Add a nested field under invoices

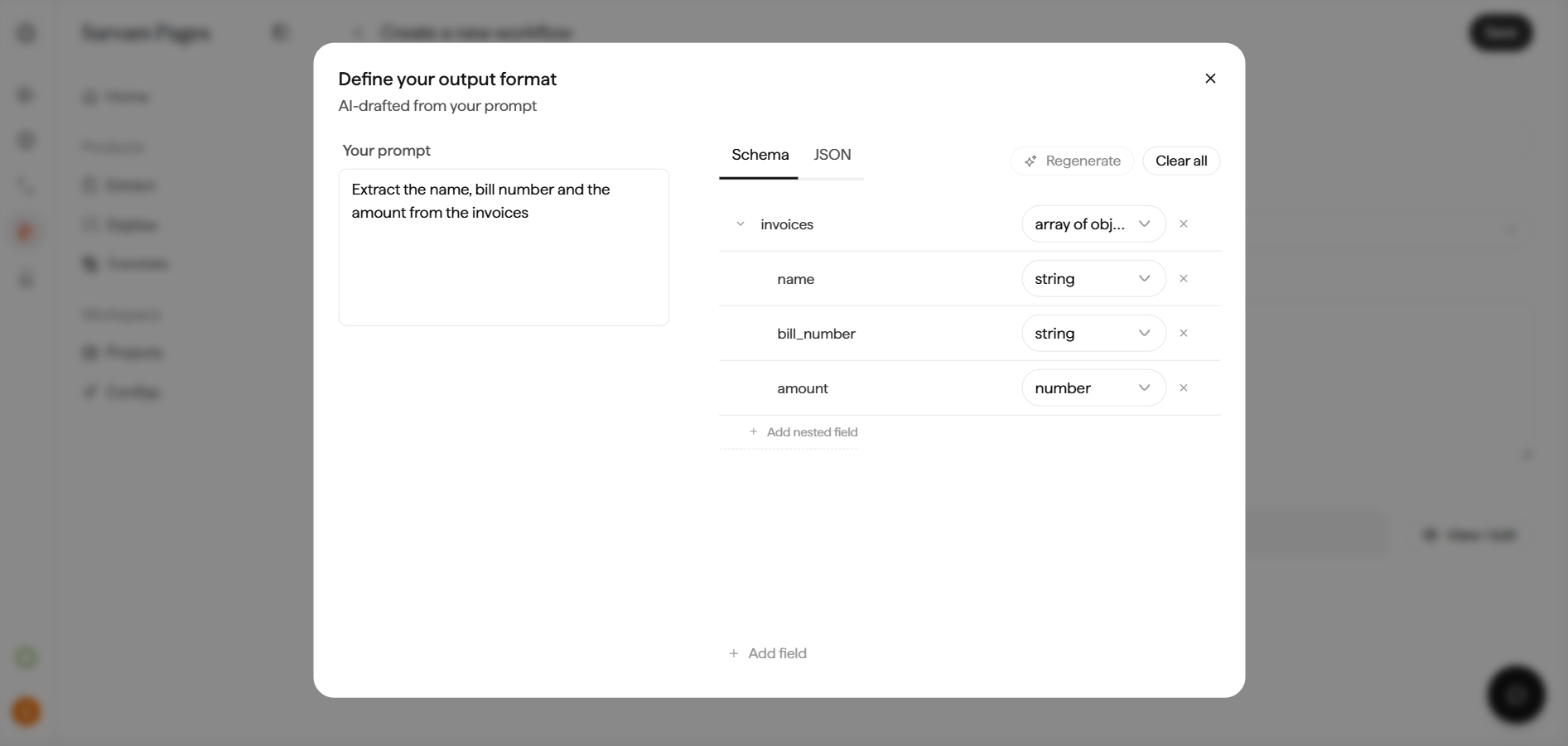tap(803, 432)
